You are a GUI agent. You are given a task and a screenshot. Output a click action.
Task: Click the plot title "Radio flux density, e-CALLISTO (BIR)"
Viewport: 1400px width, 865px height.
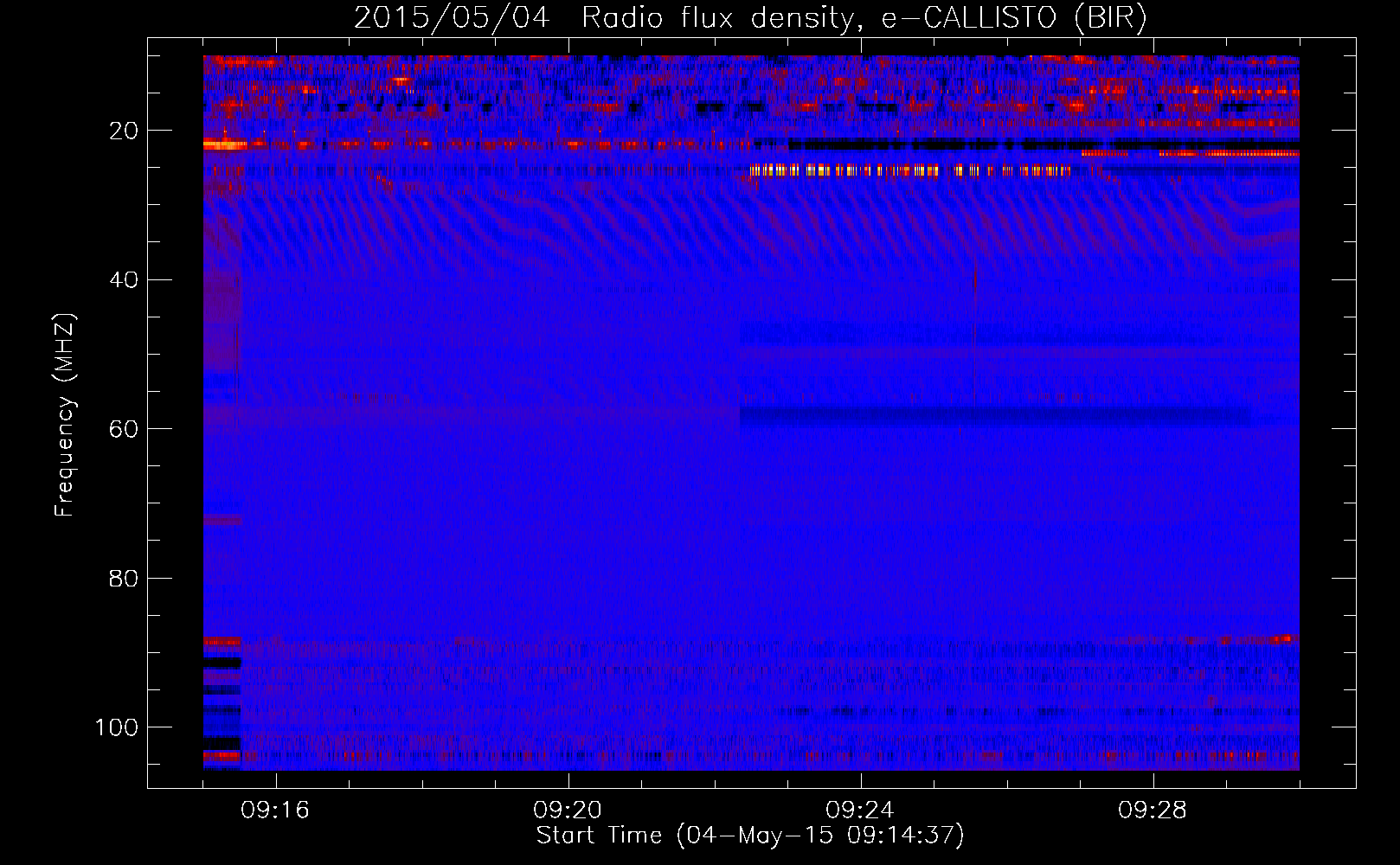click(864, 19)
